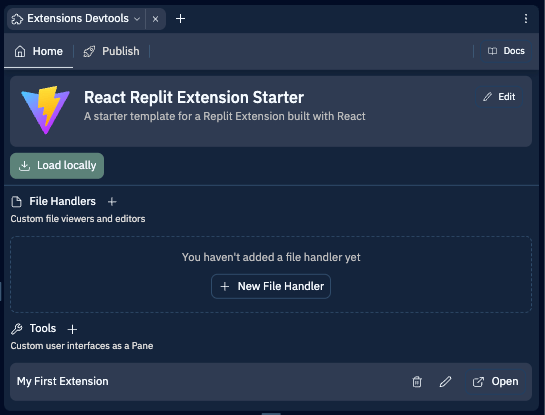545x415 pixels.
Task: Edit the extension details
Action: pyautogui.click(x=499, y=97)
